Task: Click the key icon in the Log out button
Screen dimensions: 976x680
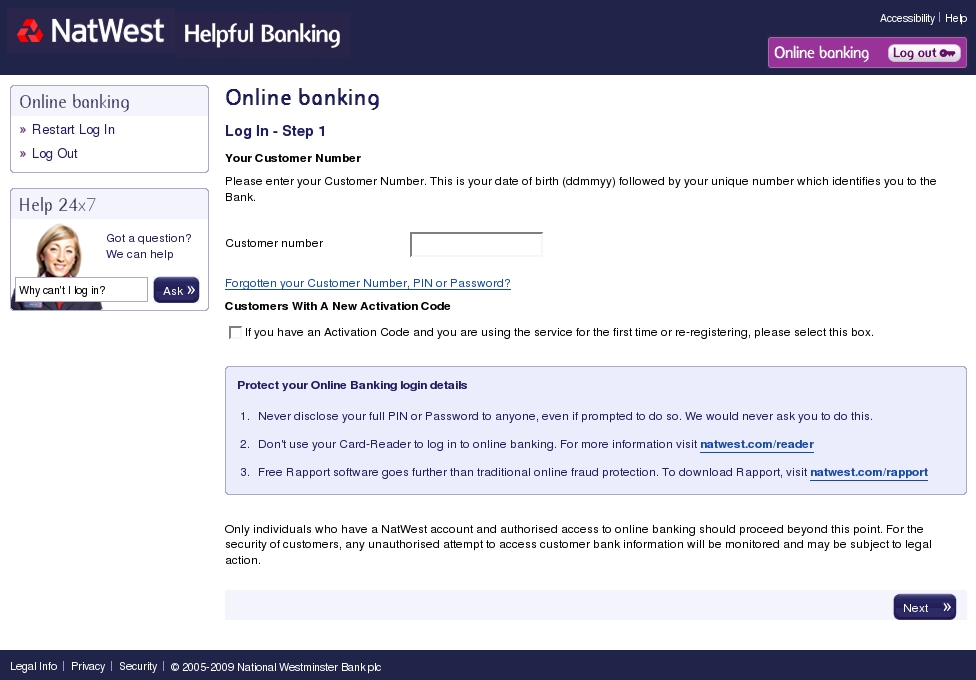Action: pos(947,53)
